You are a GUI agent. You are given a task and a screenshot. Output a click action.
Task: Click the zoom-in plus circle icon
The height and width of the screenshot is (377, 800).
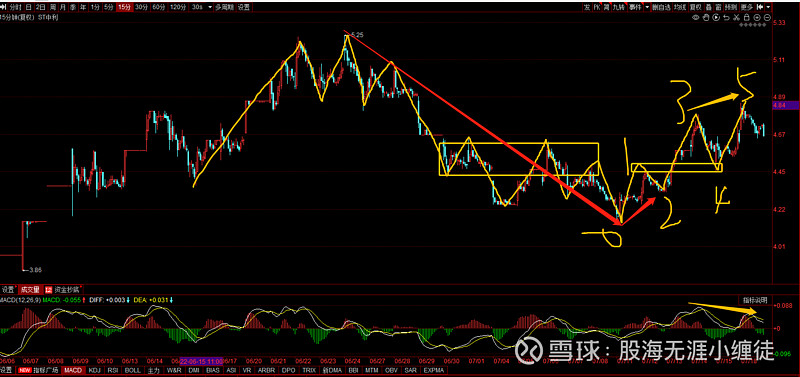click(757, 17)
